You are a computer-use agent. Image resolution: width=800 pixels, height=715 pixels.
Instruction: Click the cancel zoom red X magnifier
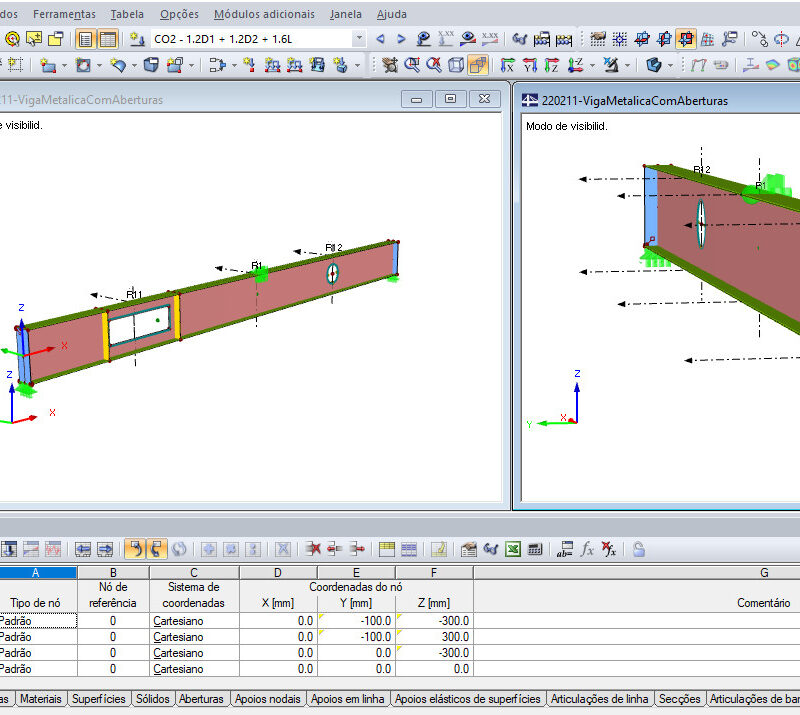[x=434, y=65]
